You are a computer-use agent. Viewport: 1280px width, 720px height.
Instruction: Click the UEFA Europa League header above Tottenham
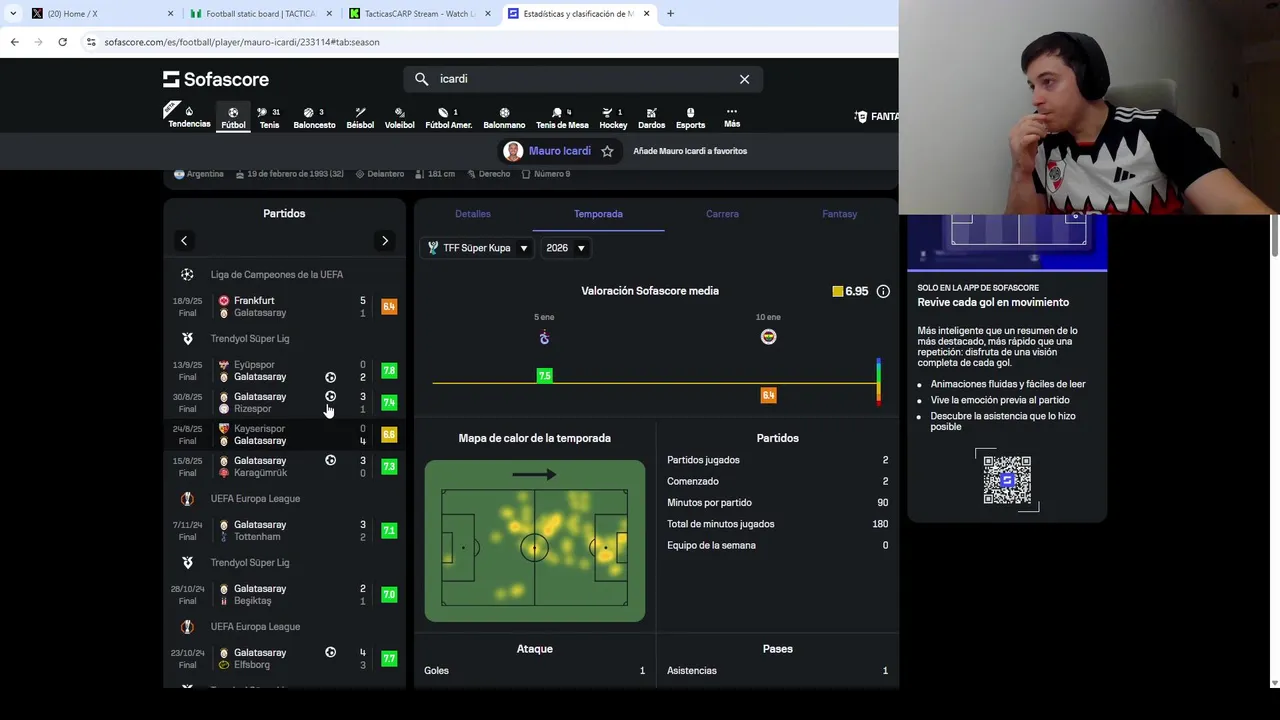pyautogui.click(x=284, y=498)
